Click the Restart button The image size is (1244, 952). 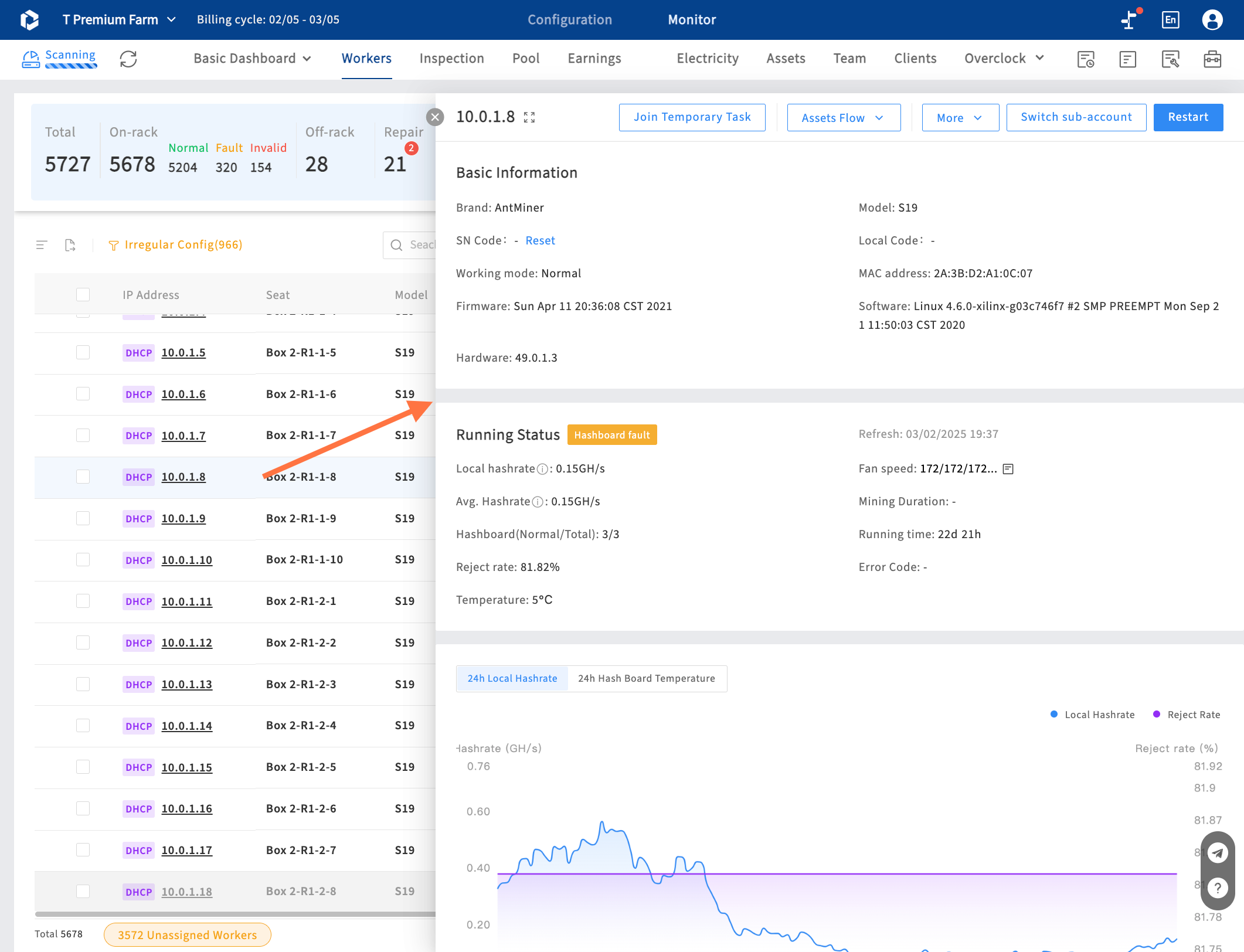pyautogui.click(x=1188, y=117)
